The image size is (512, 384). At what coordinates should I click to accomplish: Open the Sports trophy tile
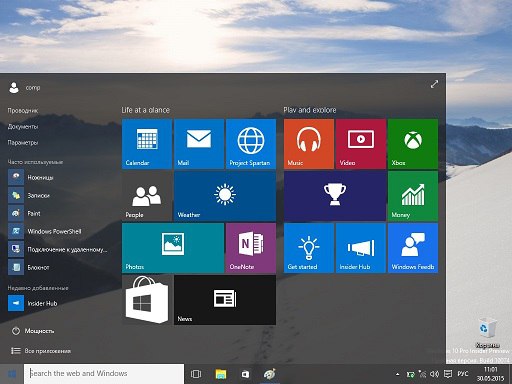[x=335, y=196]
